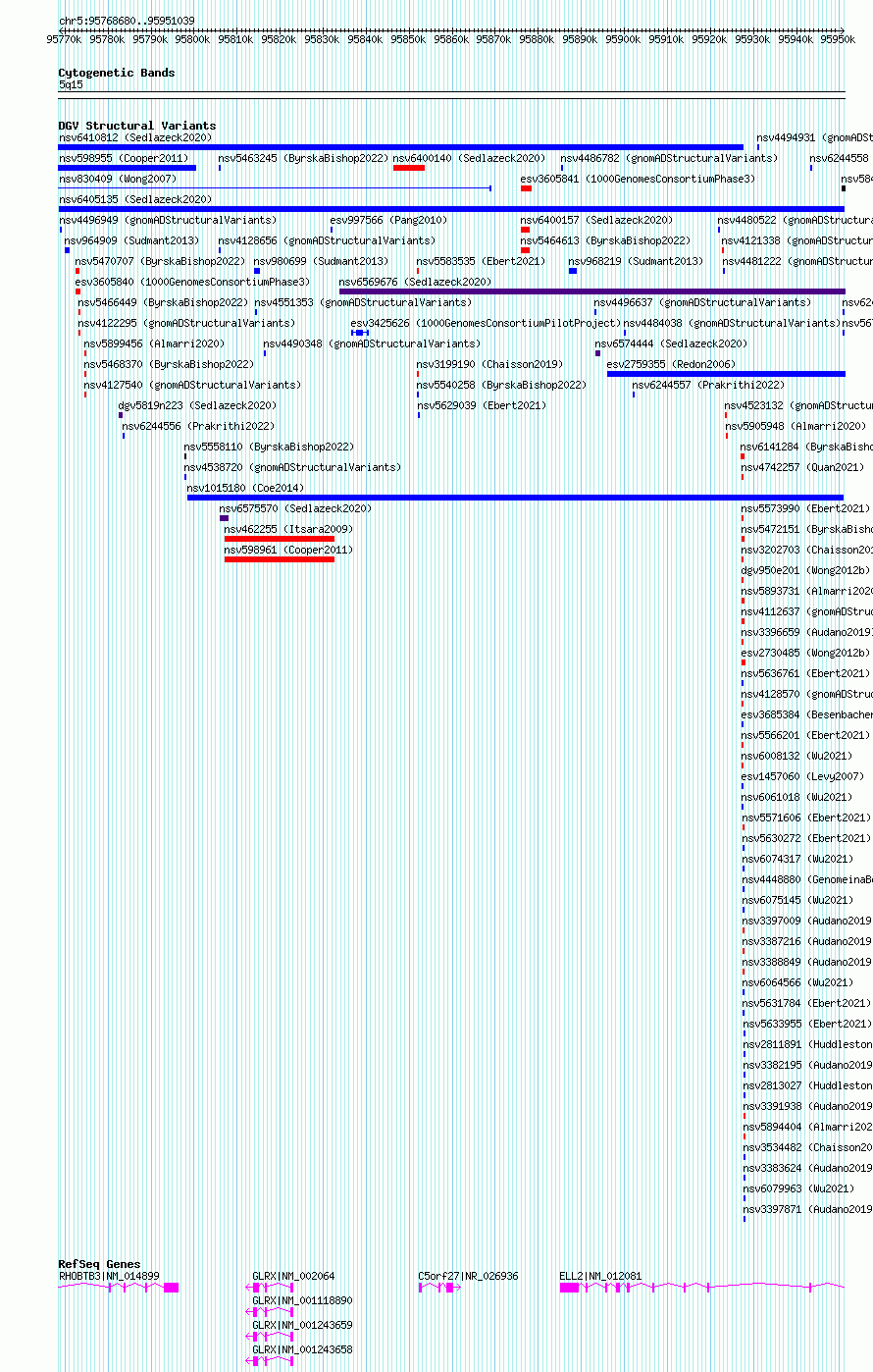Image resolution: width=873 pixels, height=1372 pixels.
Task: Select nsv980699 (Sudmant2013) label
Action: click(x=321, y=261)
